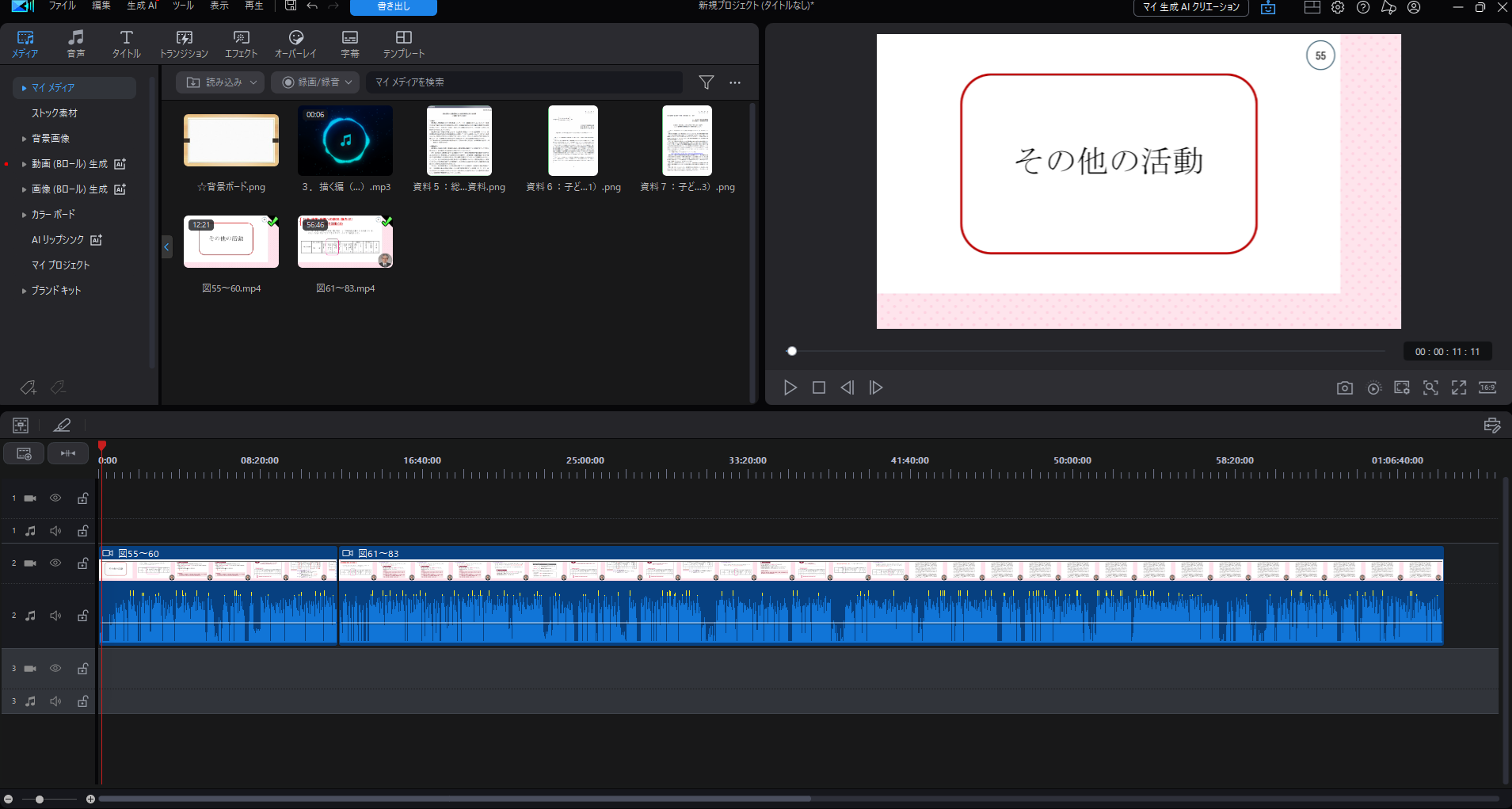Open the ファイル menu
The height and width of the screenshot is (809, 1512).
[x=62, y=6]
